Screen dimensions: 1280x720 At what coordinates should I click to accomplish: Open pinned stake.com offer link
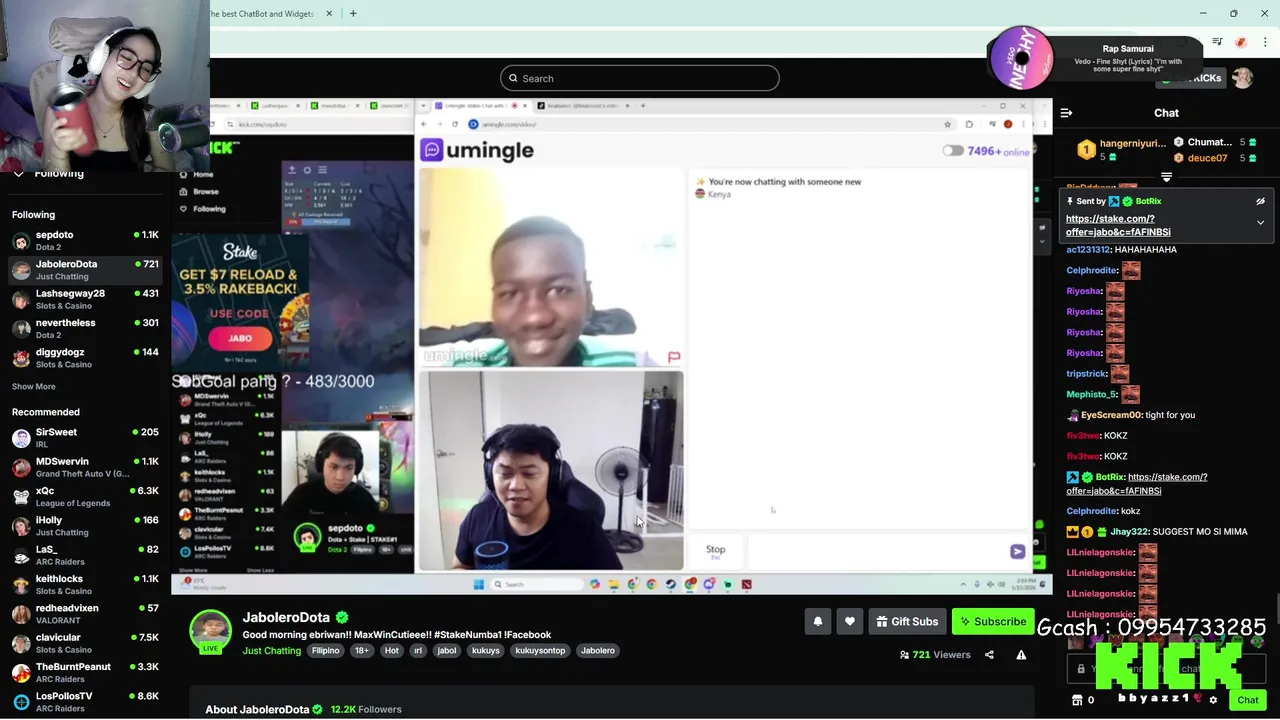[x=1118, y=225]
